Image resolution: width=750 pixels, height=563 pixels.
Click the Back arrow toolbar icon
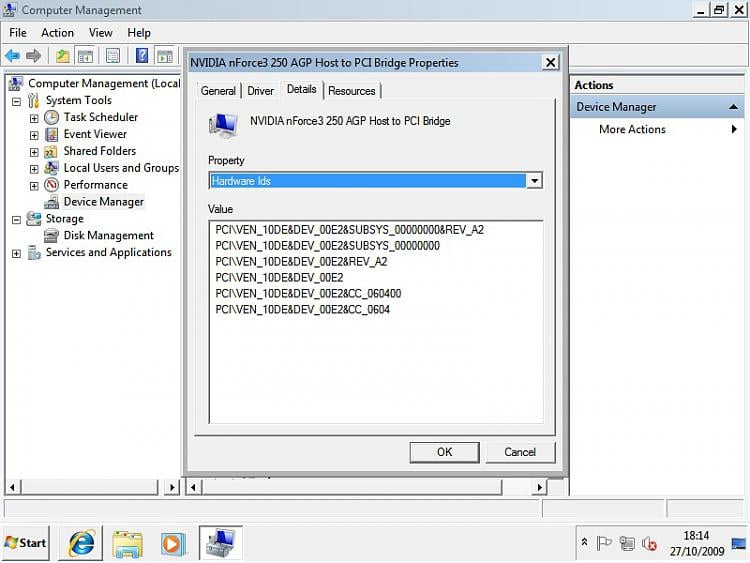click(12, 56)
